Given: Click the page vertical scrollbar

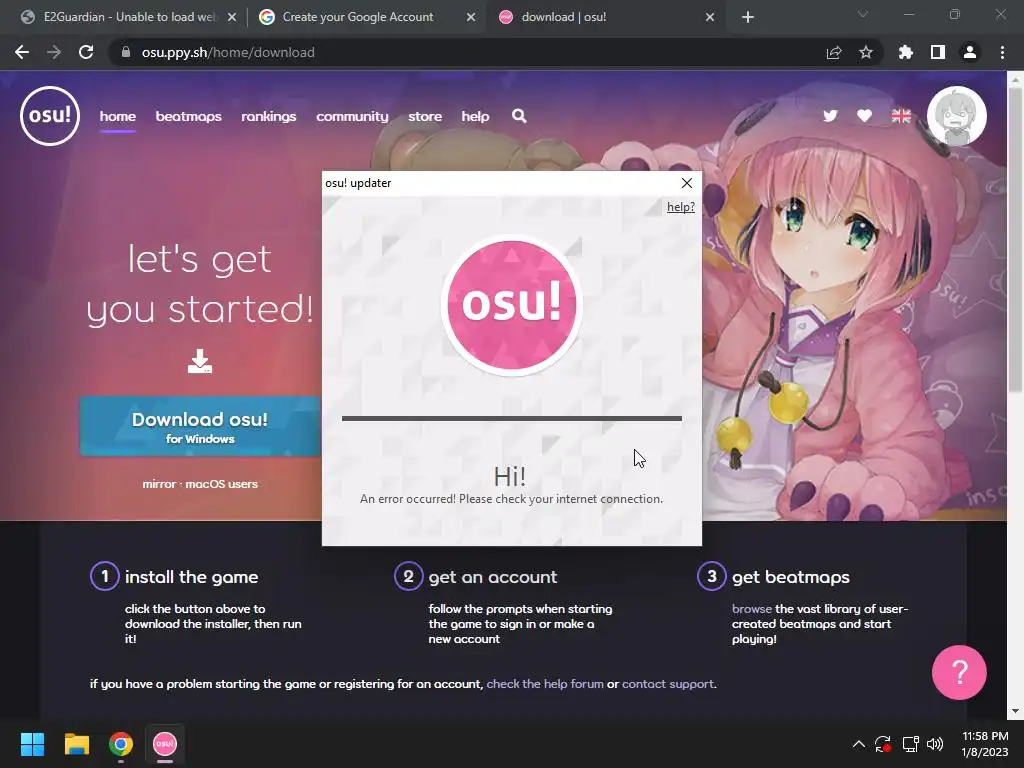Looking at the screenshot, I should (x=1016, y=240).
